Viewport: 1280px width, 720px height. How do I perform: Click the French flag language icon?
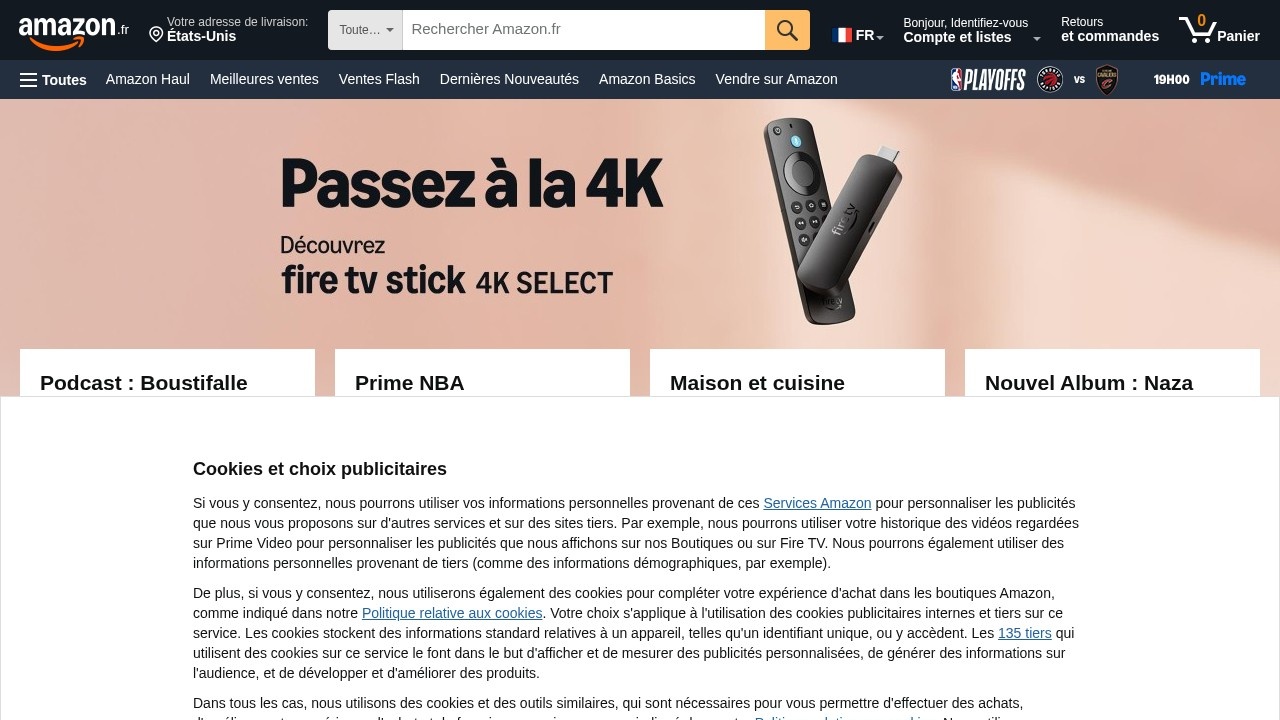842,35
